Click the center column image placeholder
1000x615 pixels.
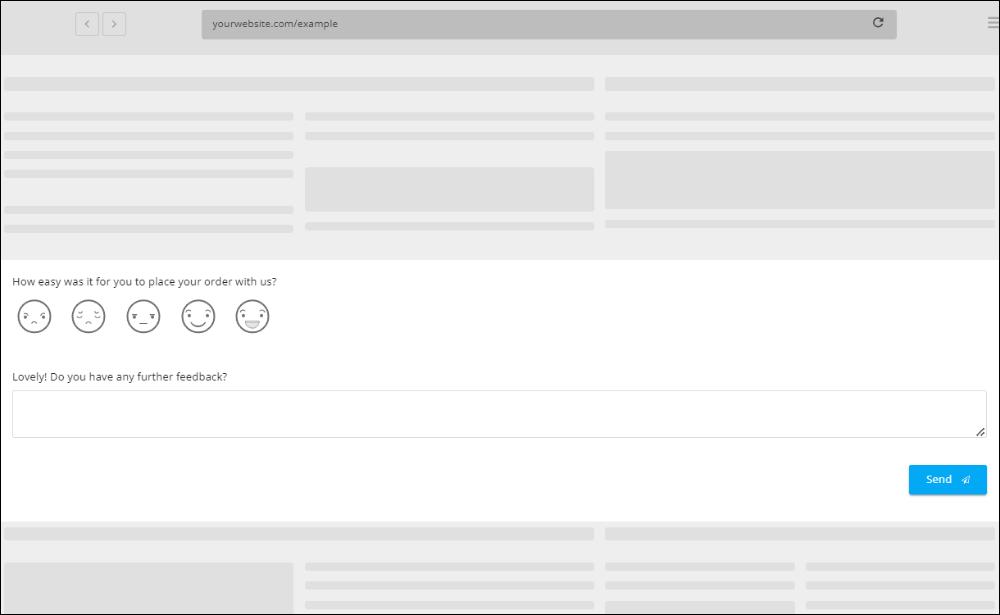[x=449, y=188]
